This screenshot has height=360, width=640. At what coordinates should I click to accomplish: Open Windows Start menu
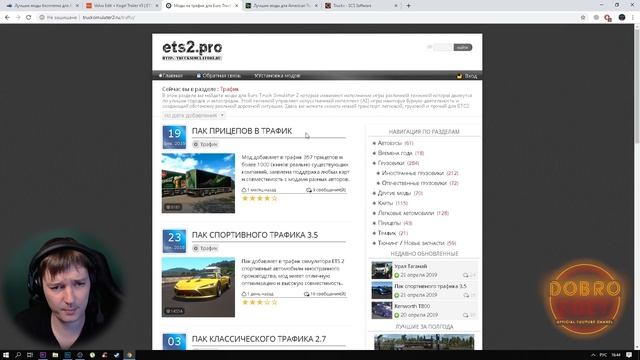(x=6, y=355)
